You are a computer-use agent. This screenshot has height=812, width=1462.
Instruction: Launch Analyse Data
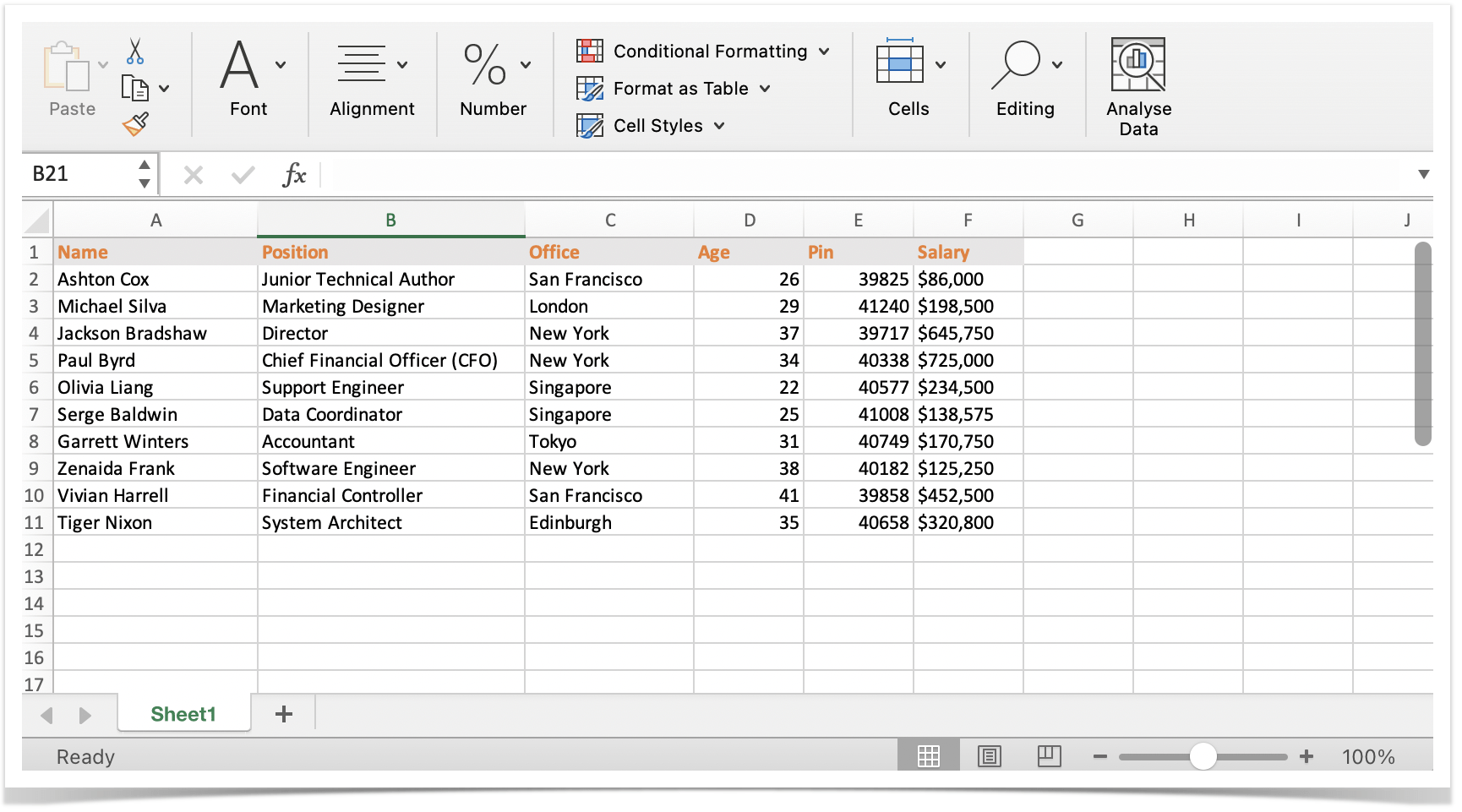1137,62
